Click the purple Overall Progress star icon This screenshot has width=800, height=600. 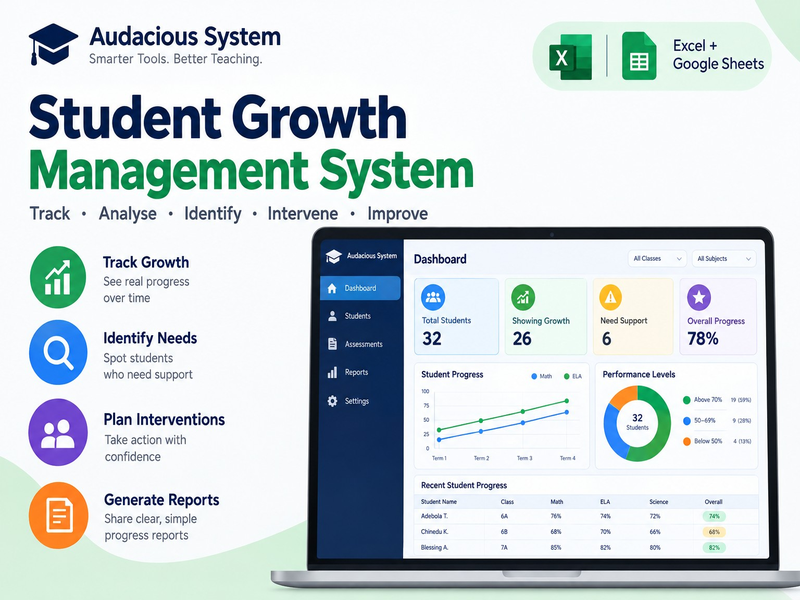pyautogui.click(x=698, y=297)
